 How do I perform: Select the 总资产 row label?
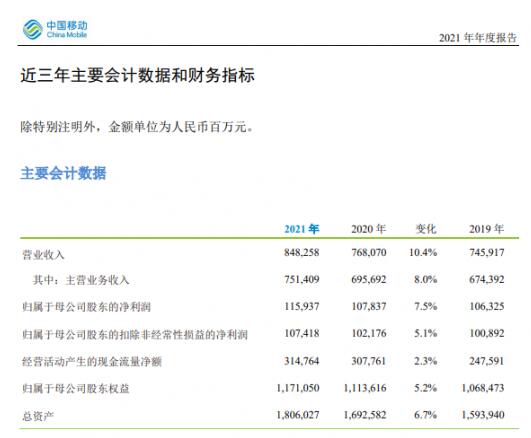click(38, 416)
